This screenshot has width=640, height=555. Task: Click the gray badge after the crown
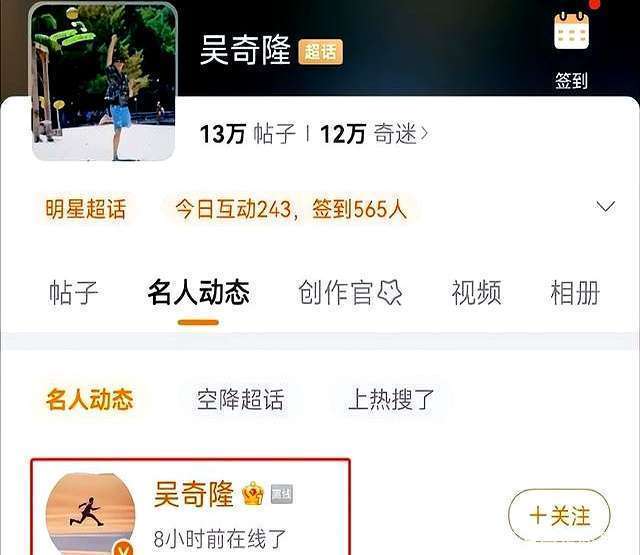282,494
